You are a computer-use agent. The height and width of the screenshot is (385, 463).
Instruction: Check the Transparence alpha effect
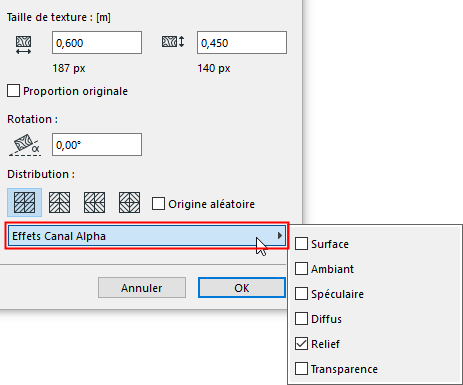pos(301,369)
